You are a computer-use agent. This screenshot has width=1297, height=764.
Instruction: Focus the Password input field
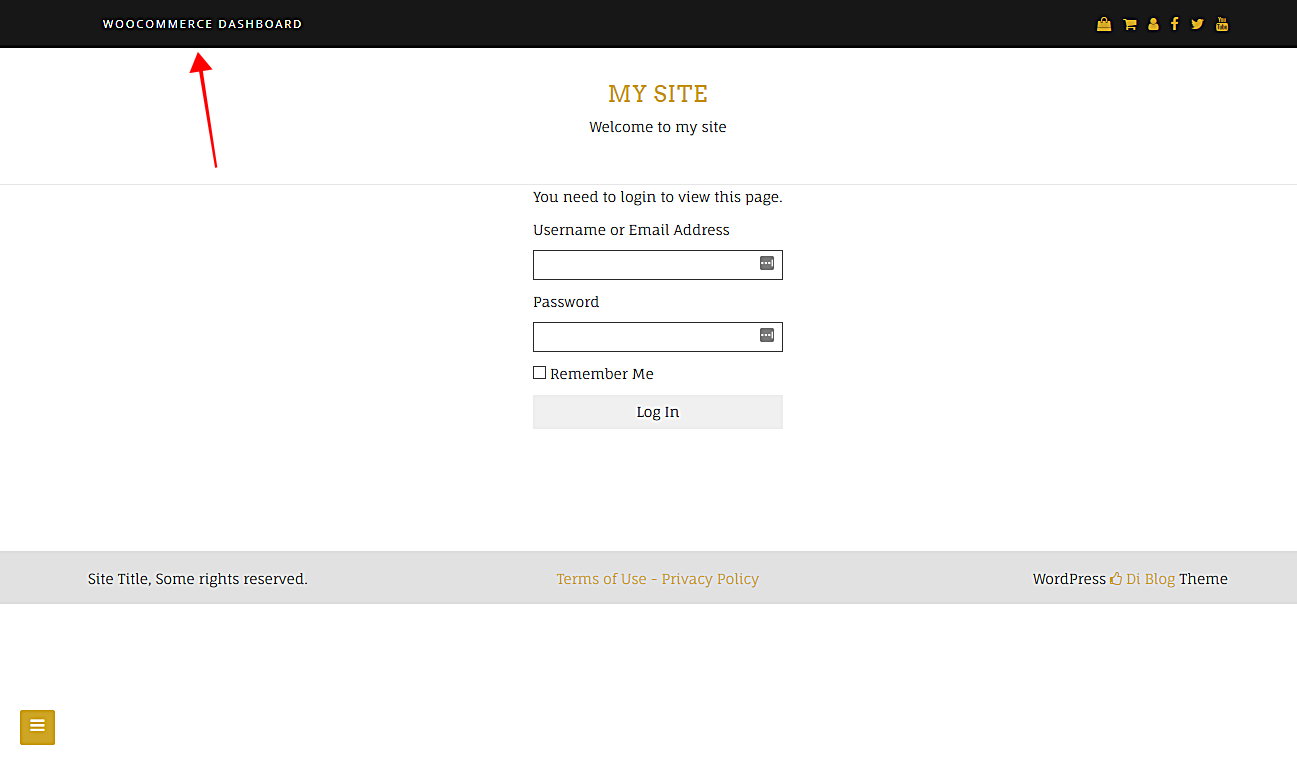(658, 337)
